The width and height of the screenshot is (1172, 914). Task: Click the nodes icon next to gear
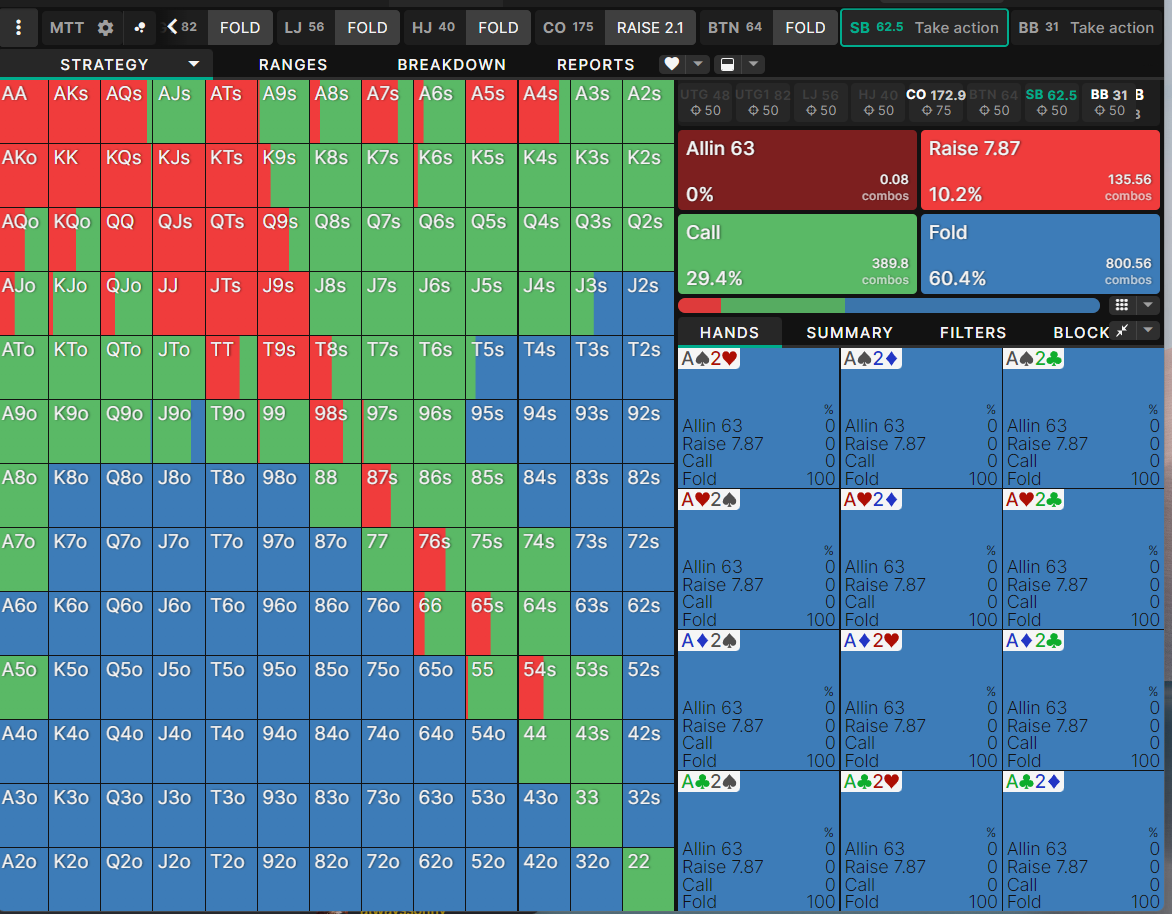(140, 28)
